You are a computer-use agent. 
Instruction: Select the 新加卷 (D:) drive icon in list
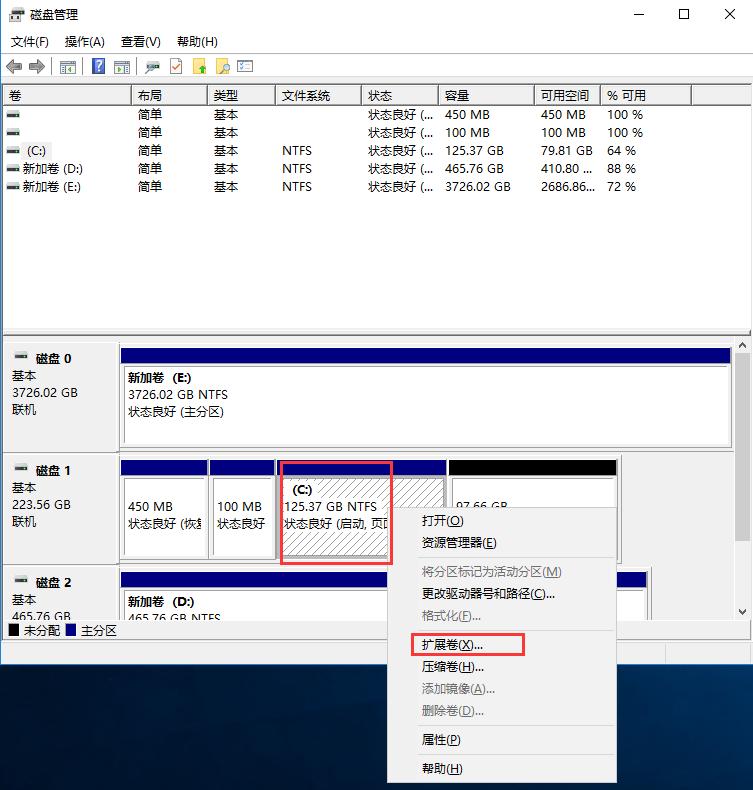point(13,169)
